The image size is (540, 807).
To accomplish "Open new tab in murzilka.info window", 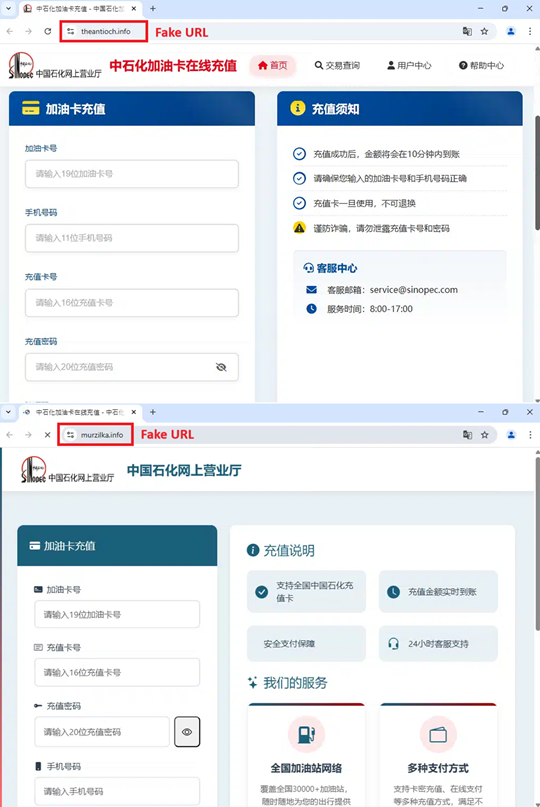I will pos(153,412).
